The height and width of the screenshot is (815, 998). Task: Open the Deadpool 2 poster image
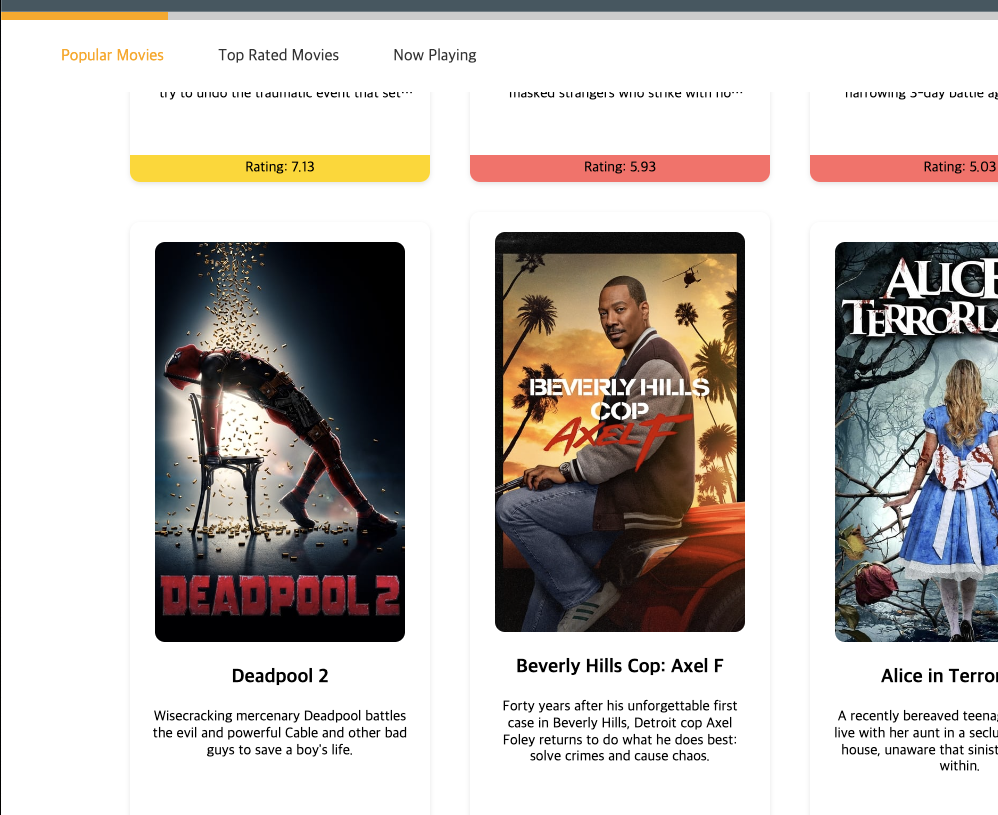tap(280, 442)
